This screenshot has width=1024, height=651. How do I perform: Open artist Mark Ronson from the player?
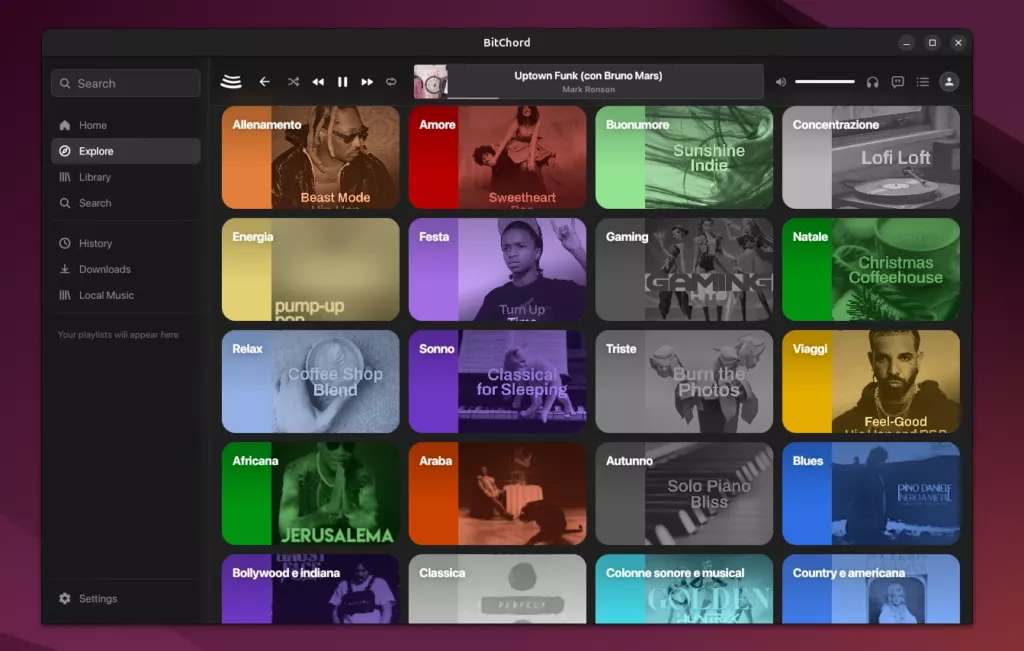(x=588, y=89)
